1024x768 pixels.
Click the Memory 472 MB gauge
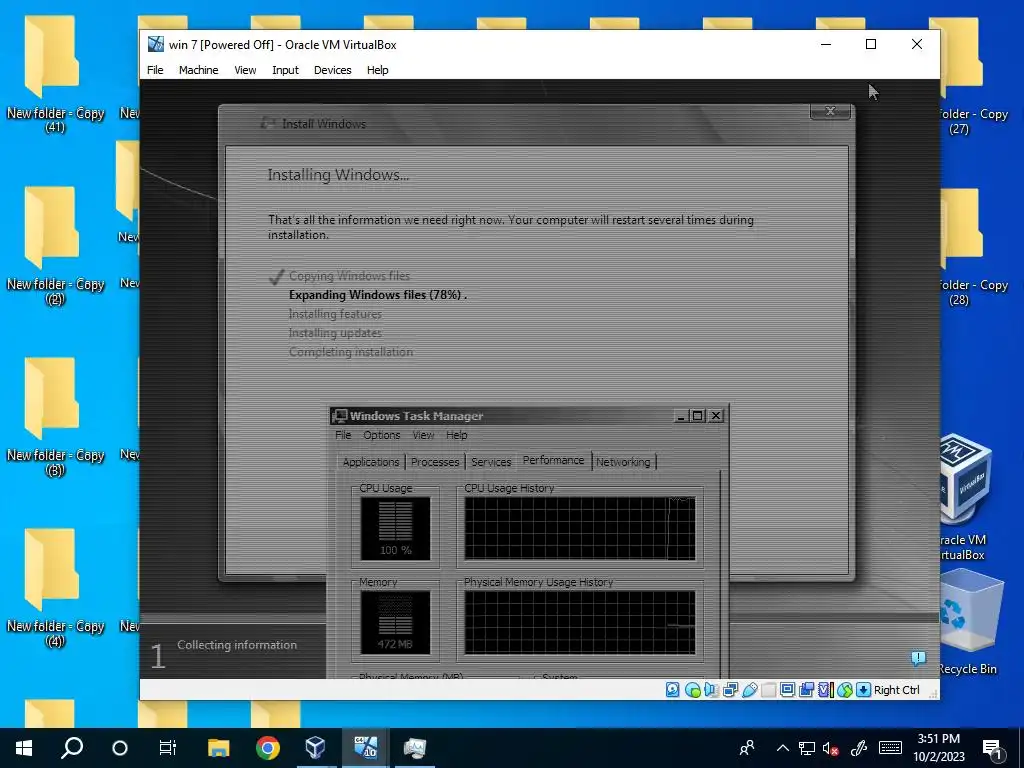click(395, 622)
